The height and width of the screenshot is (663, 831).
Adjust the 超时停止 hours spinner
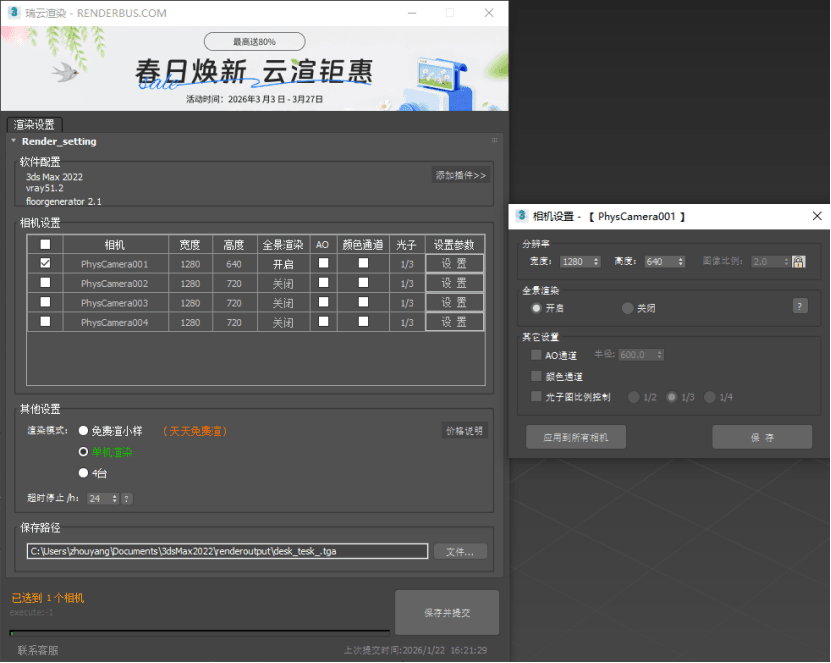tap(114, 498)
